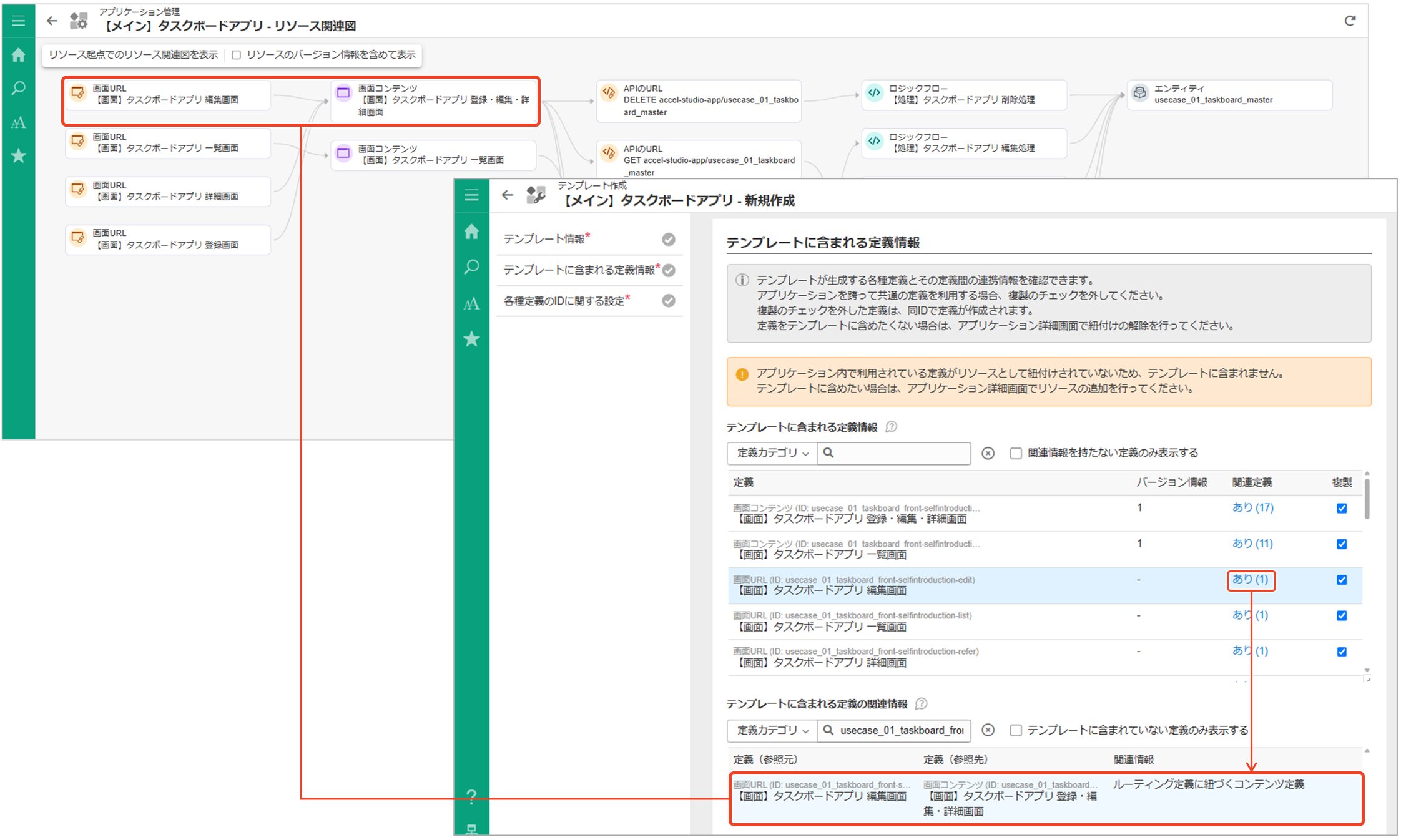This screenshot has height=840, width=1401.
Task: Uncheck 複製 for 画面URL 一覧画面 row
Action: (x=1342, y=615)
